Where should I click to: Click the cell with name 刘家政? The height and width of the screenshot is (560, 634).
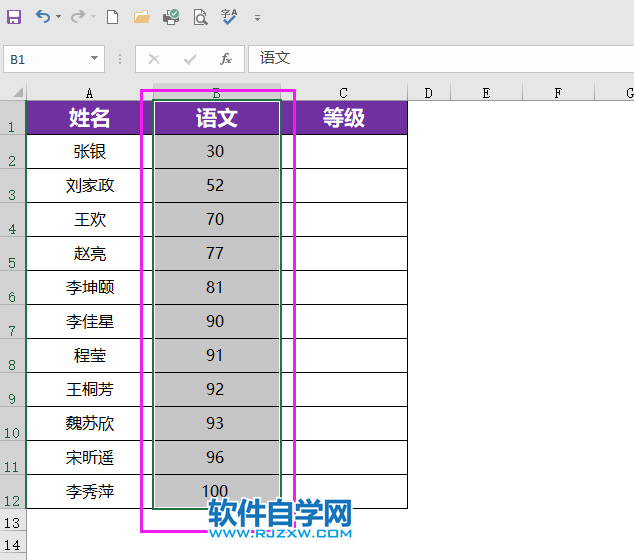90,186
